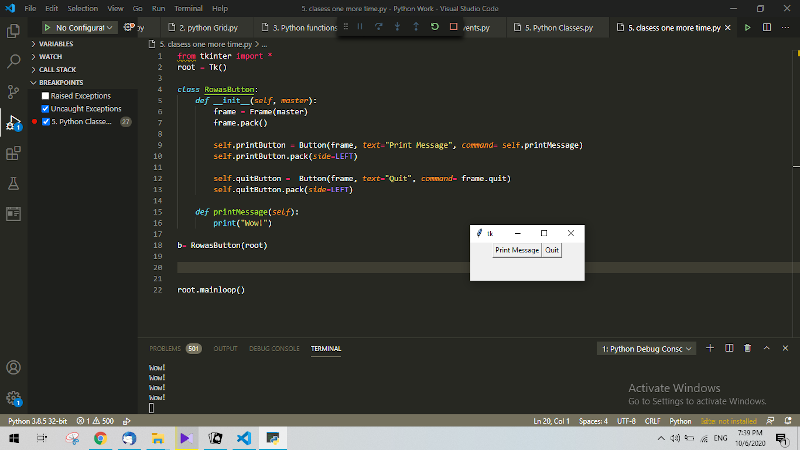Open launch.json configuration gear
The height and width of the screenshot is (450, 800).
pos(129,27)
